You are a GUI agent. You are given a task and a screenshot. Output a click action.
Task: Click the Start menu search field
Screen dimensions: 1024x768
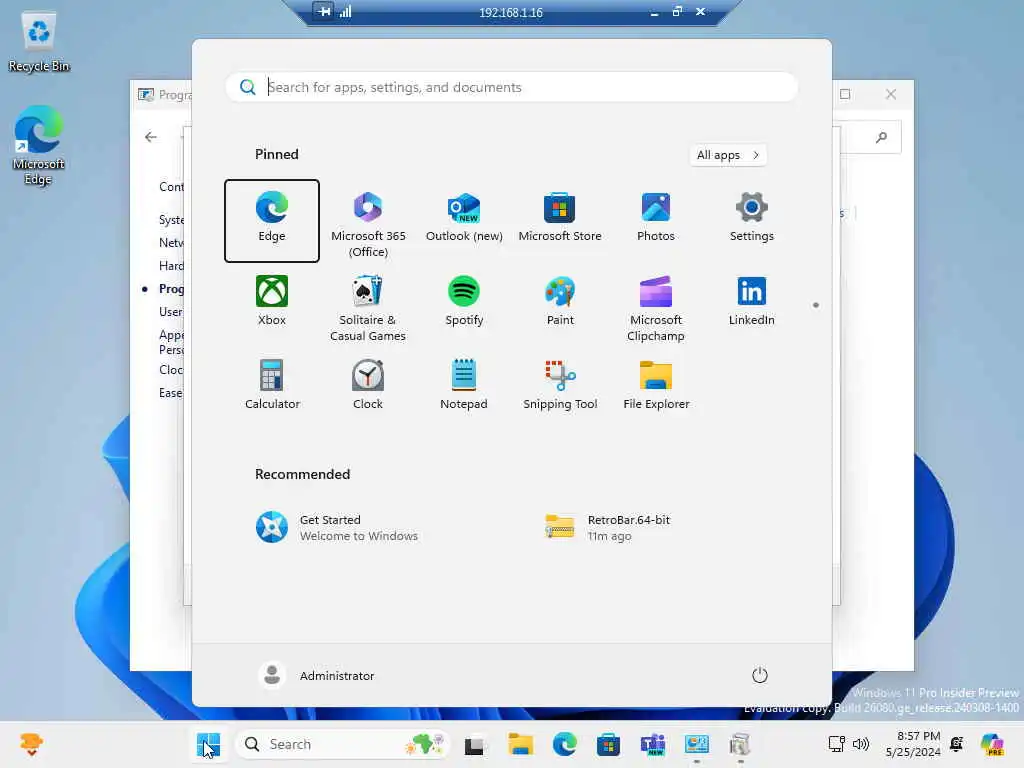pyautogui.click(x=511, y=87)
